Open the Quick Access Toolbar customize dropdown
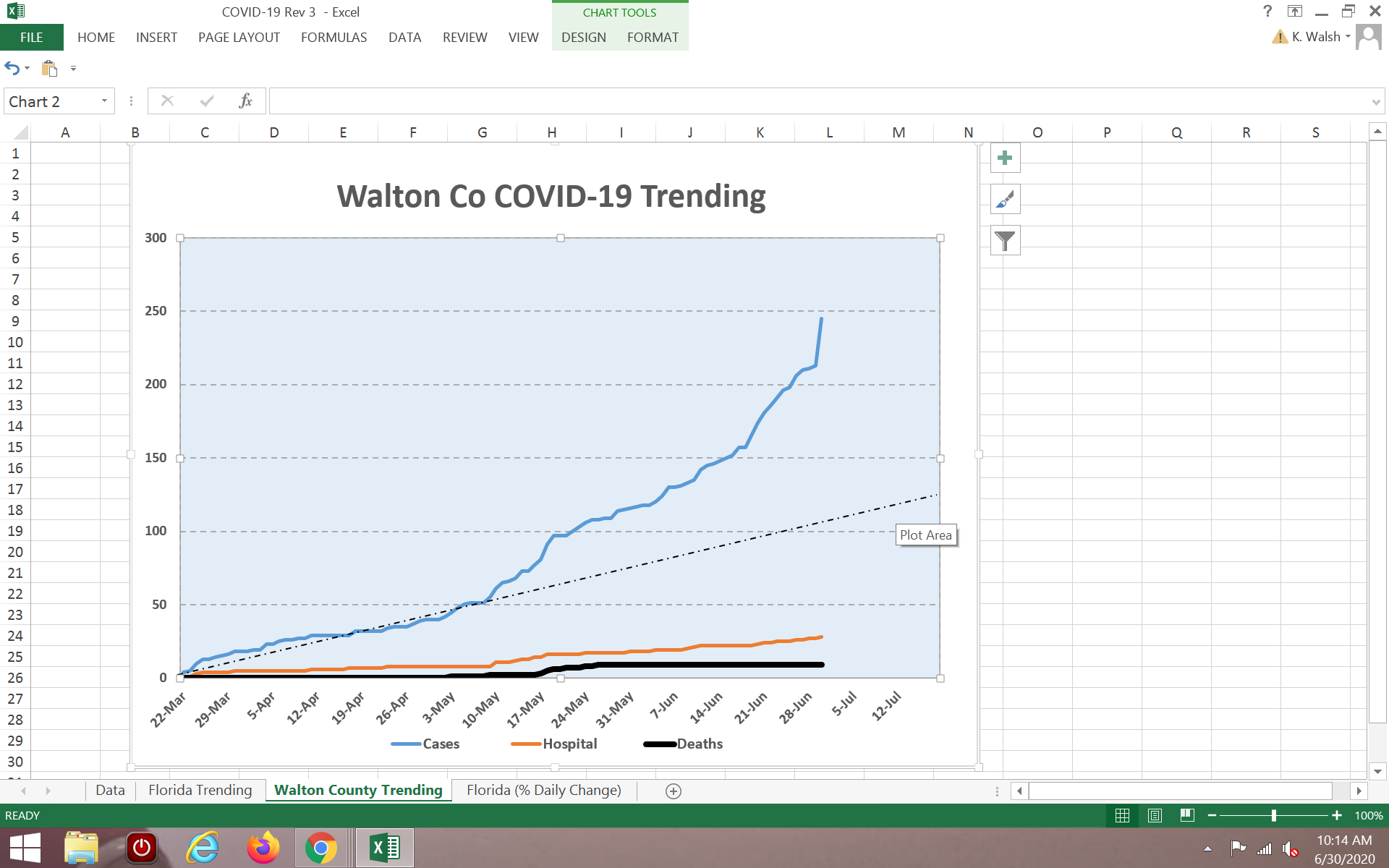 click(73, 69)
